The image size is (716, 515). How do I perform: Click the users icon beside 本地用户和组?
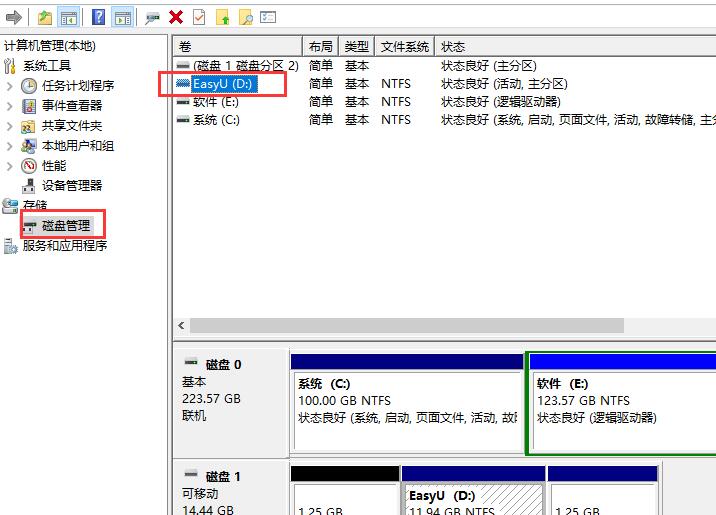tap(29, 146)
